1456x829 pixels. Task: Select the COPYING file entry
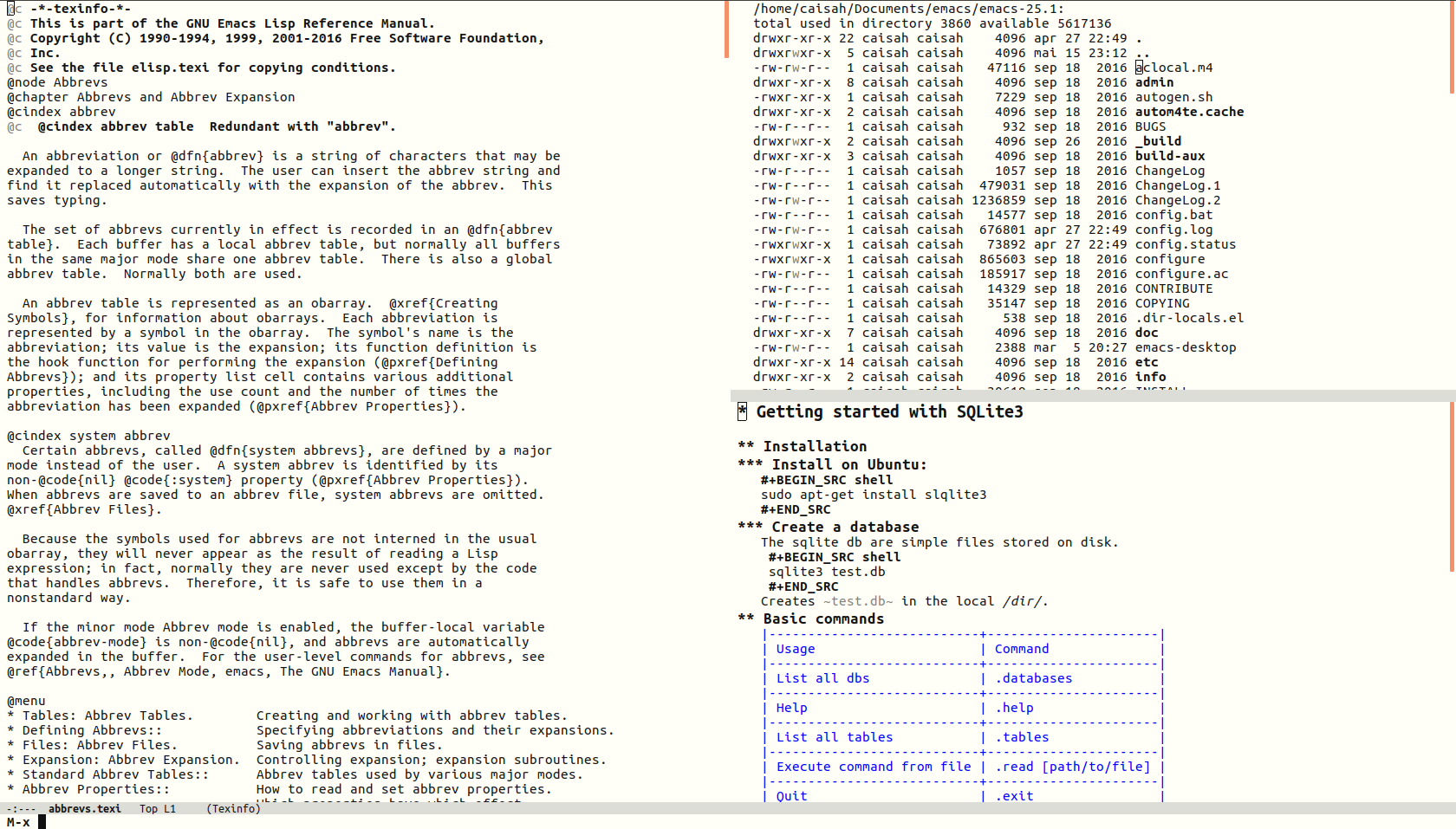1162,303
